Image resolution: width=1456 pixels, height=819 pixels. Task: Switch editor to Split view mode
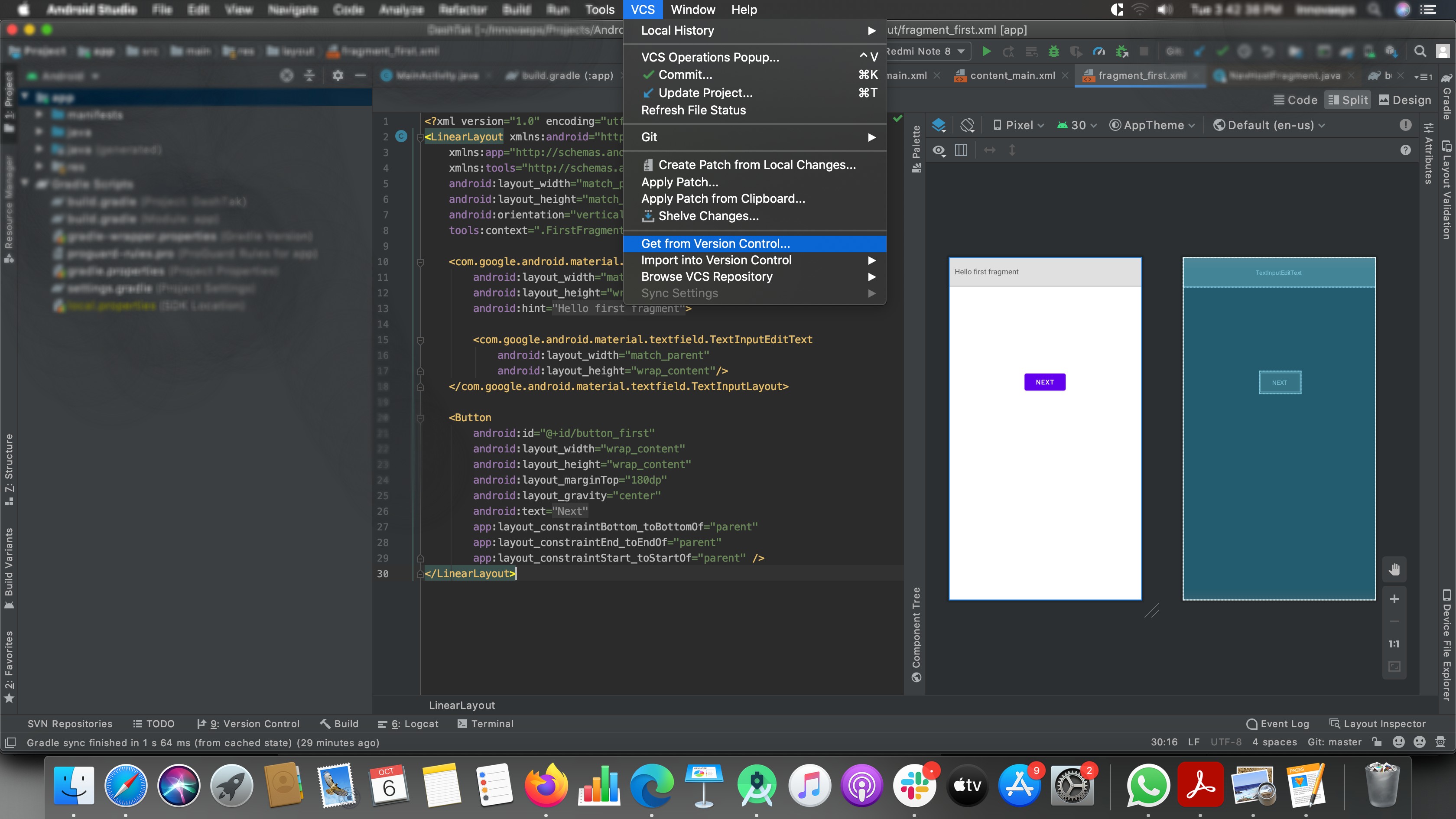pyautogui.click(x=1348, y=100)
